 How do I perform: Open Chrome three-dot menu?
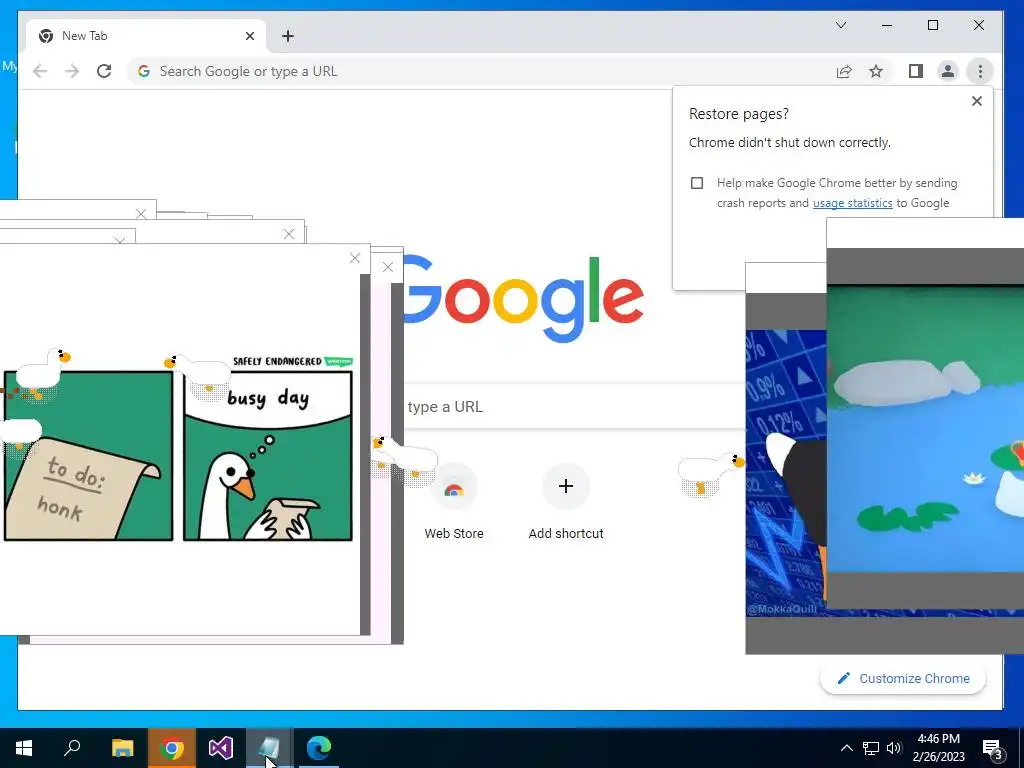point(980,71)
